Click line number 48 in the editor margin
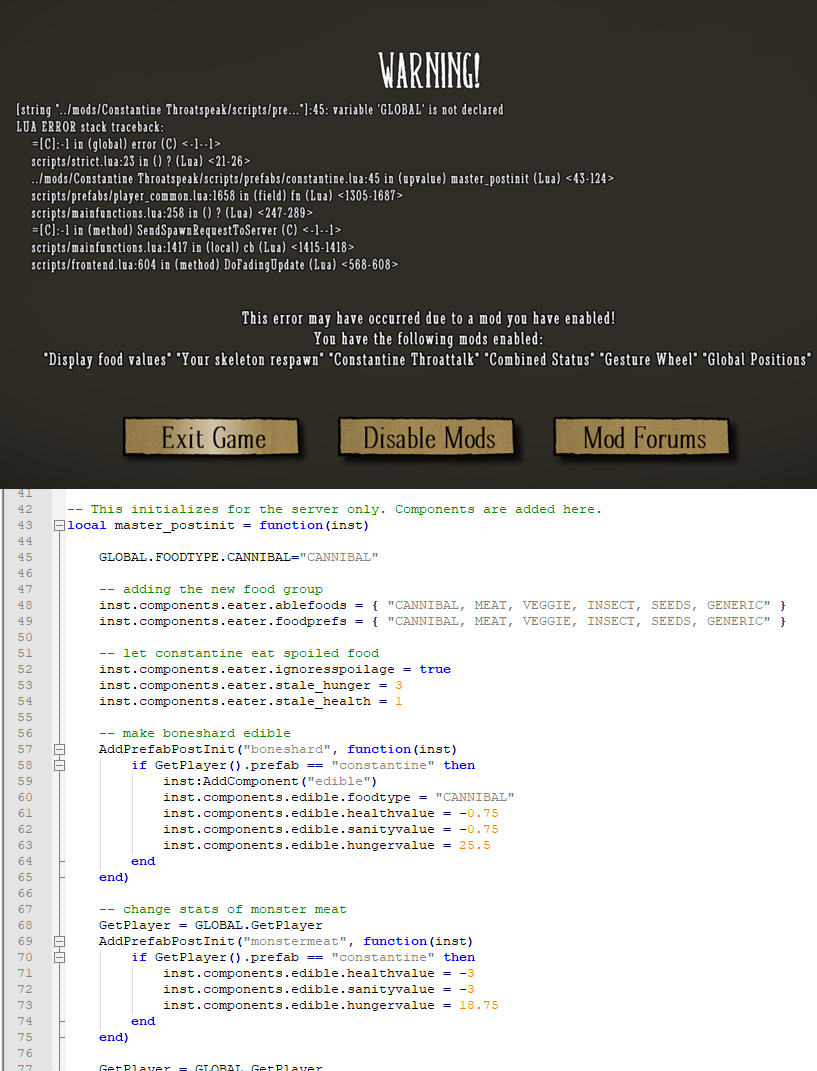The height and width of the screenshot is (1071, 817). coord(25,605)
